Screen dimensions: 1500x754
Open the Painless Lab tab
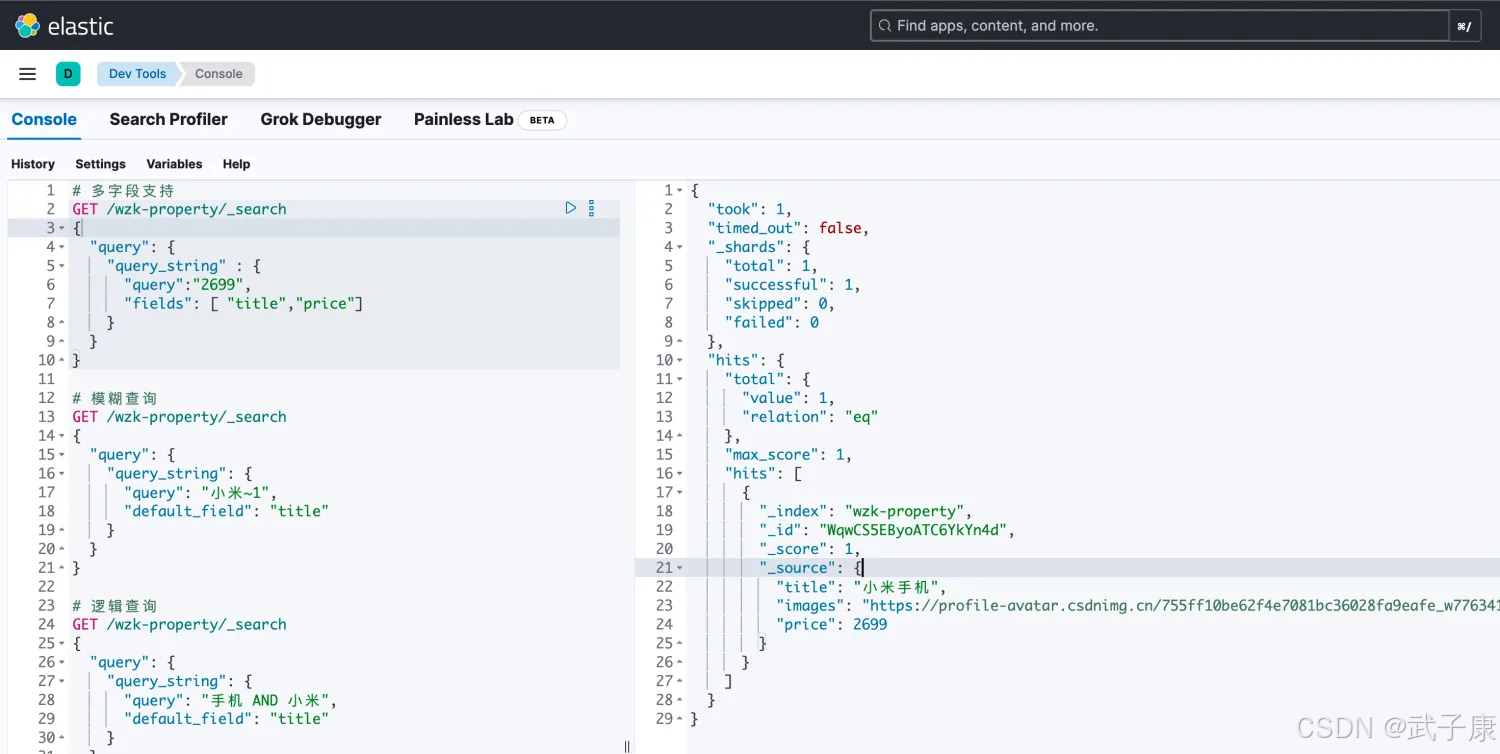(463, 119)
